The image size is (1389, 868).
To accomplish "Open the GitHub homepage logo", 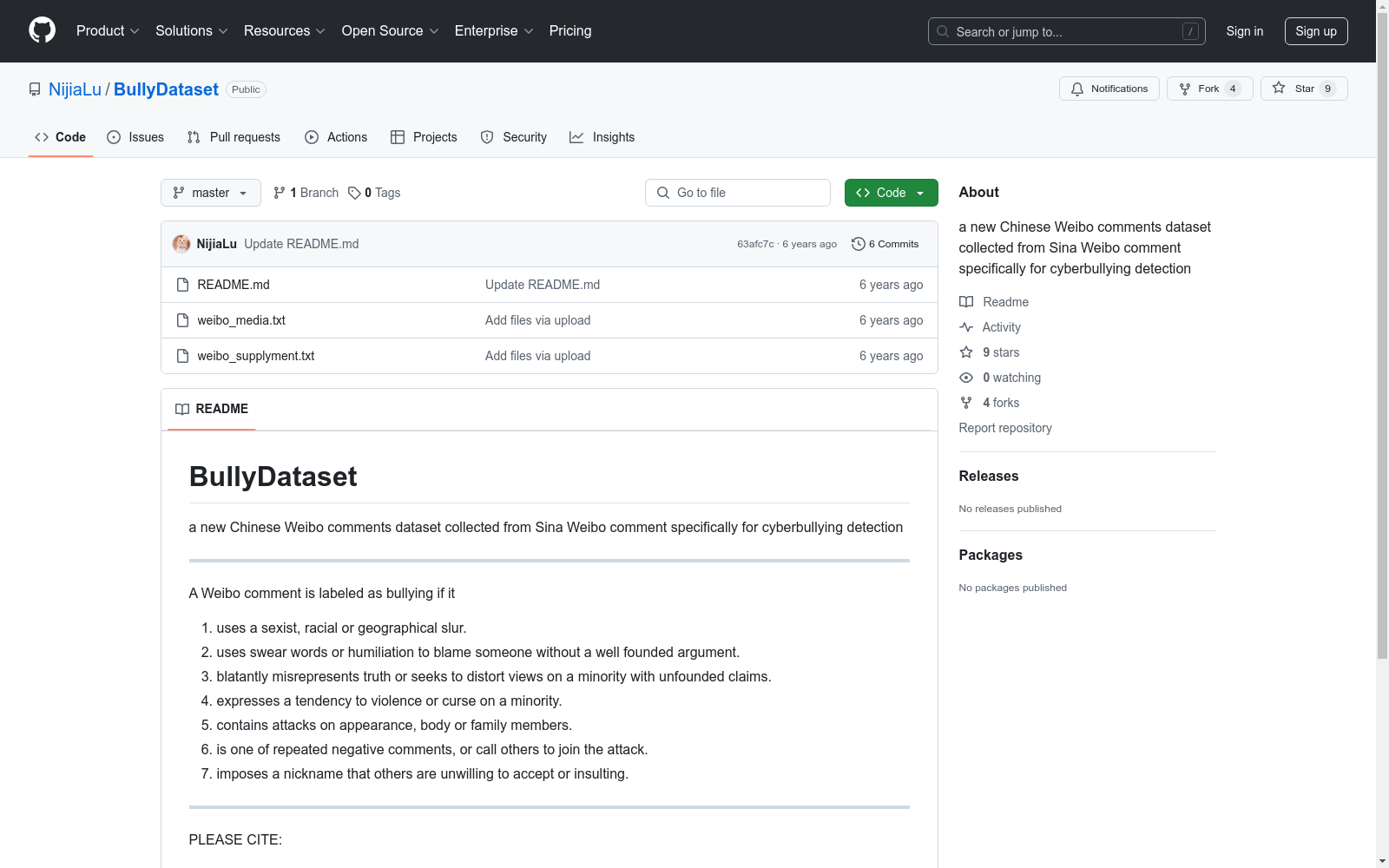I will (x=42, y=30).
